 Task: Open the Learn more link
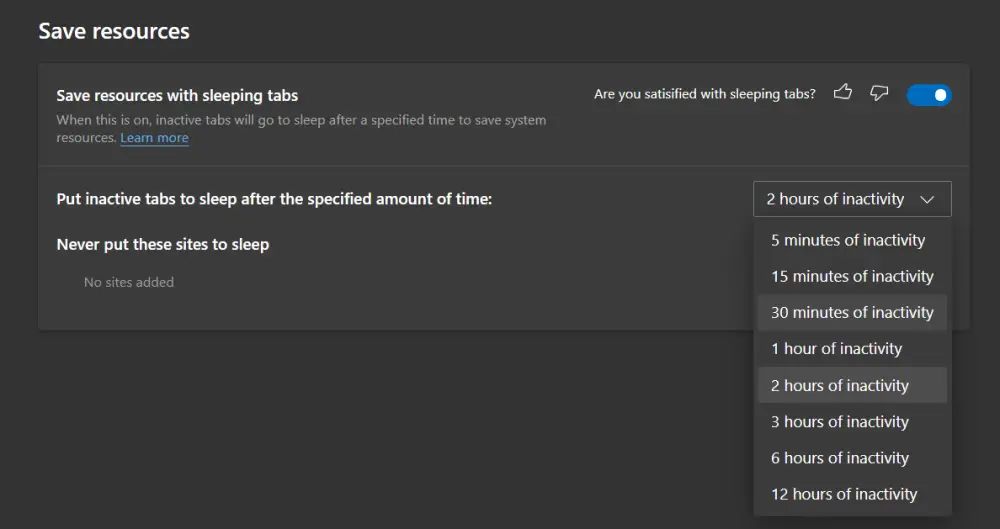click(x=154, y=138)
